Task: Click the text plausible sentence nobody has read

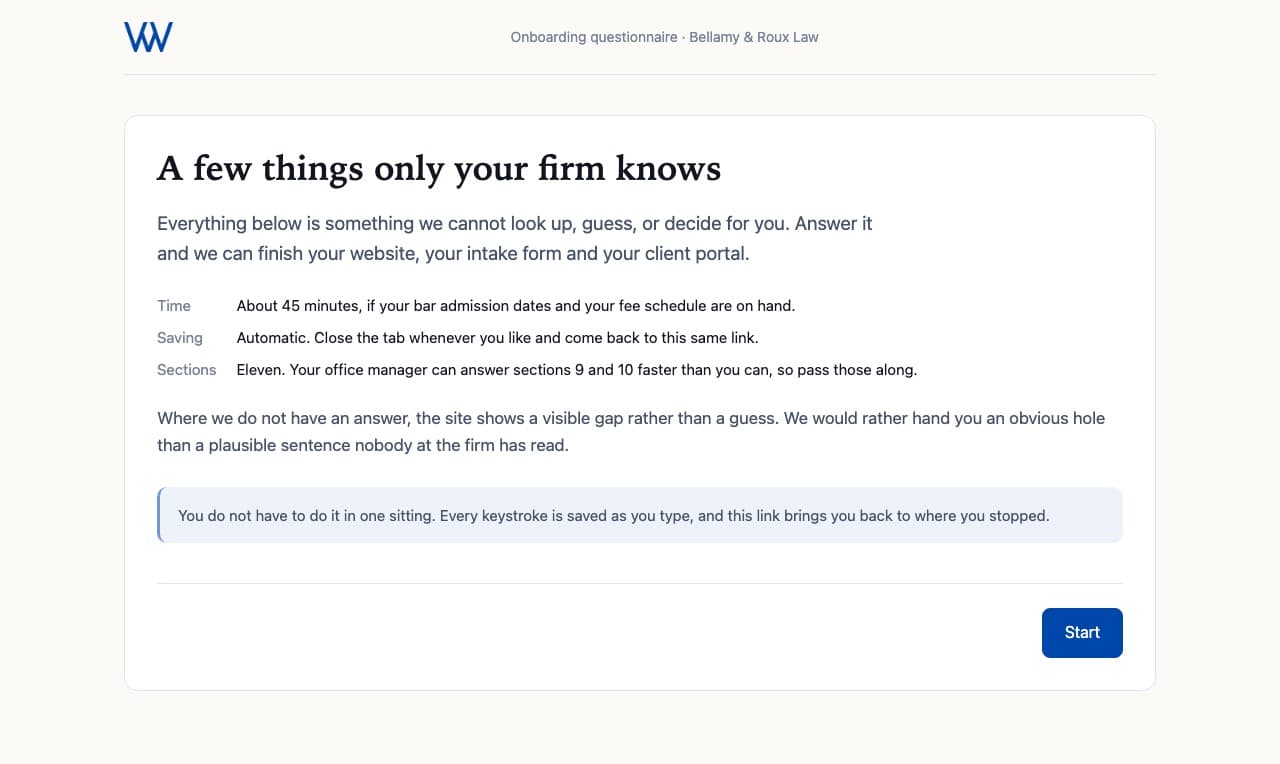Action: [388, 446]
